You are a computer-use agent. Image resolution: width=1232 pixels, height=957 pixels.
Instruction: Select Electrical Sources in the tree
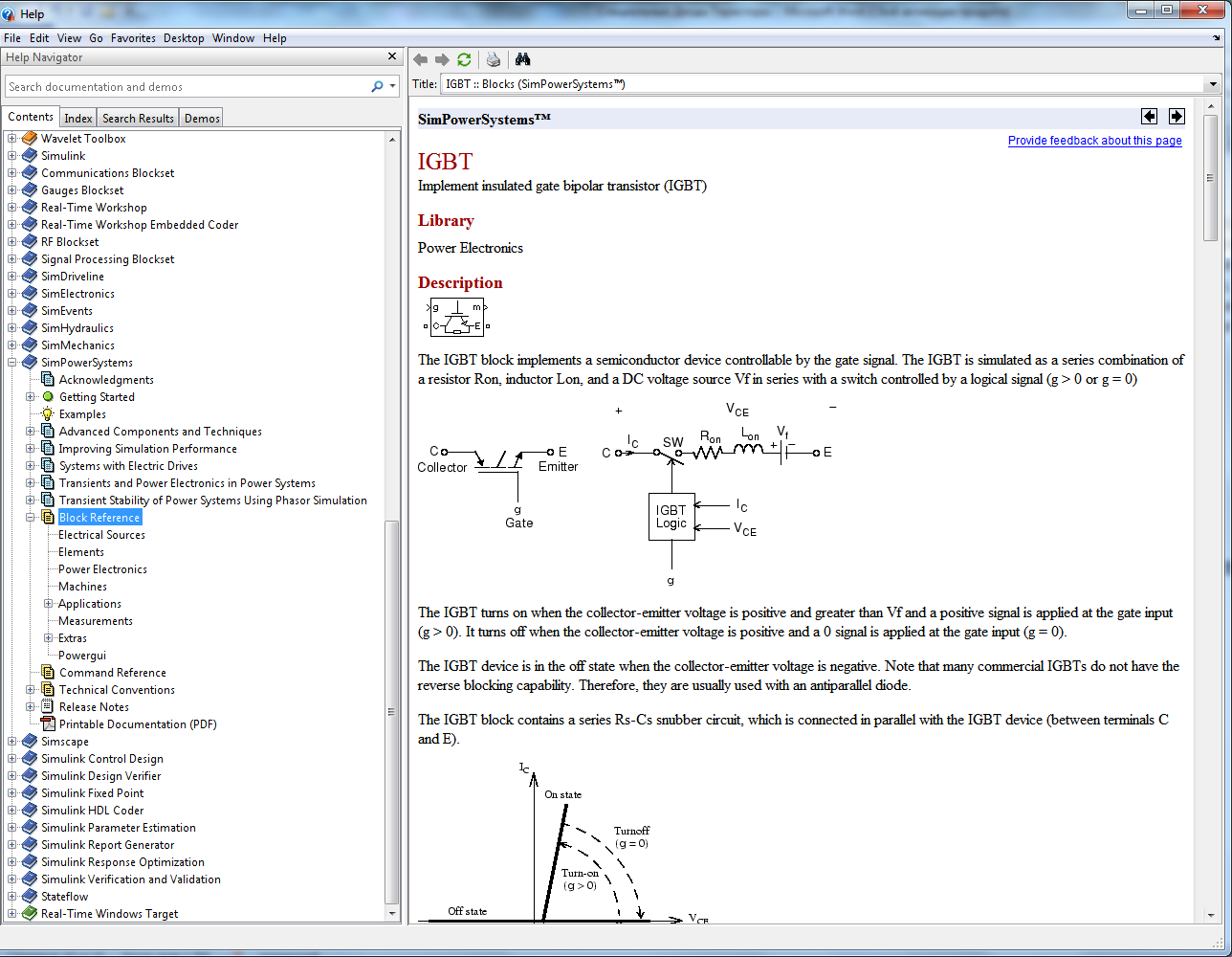tap(101, 535)
